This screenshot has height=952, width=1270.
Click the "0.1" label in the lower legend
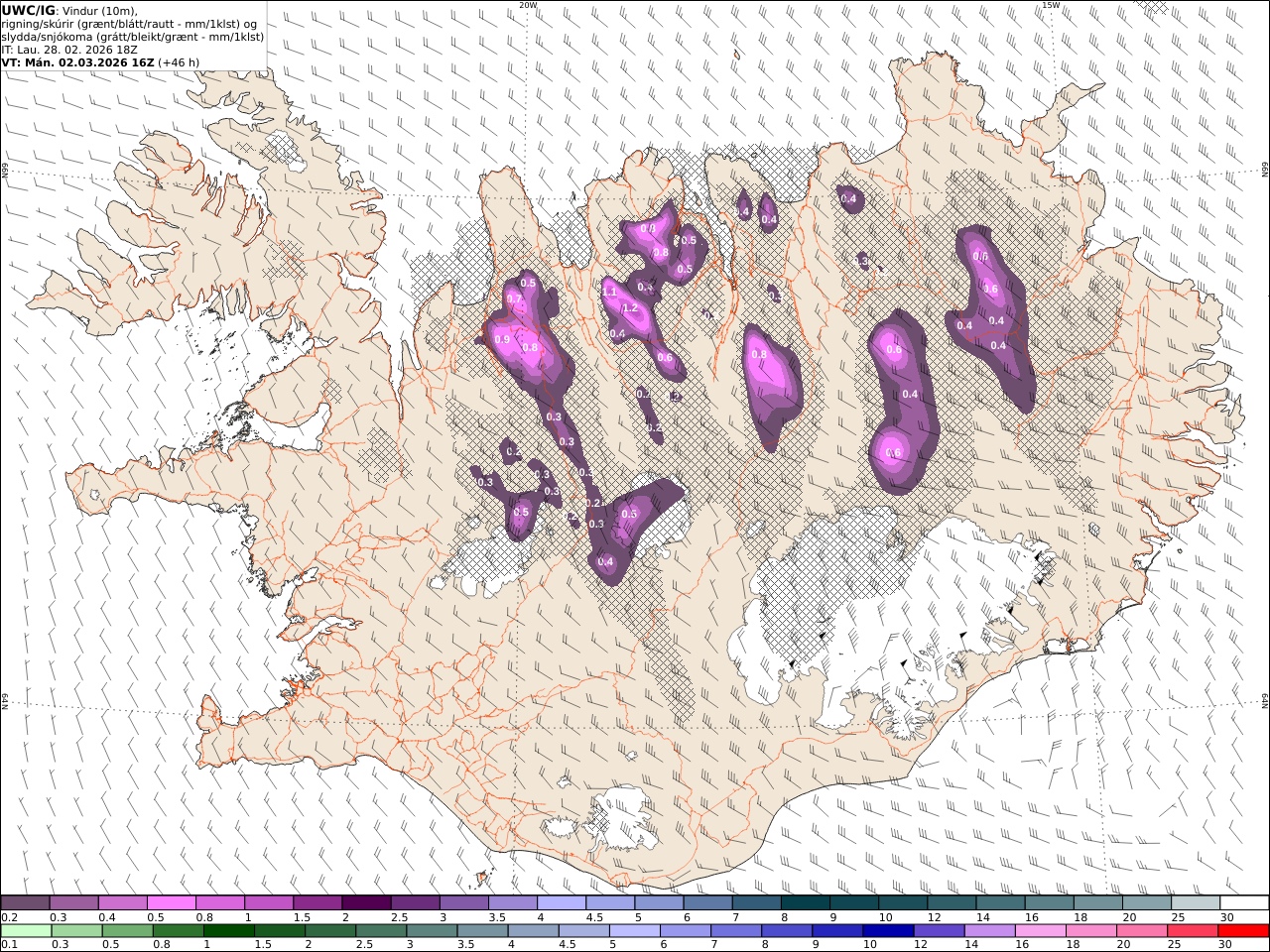pos(9,945)
